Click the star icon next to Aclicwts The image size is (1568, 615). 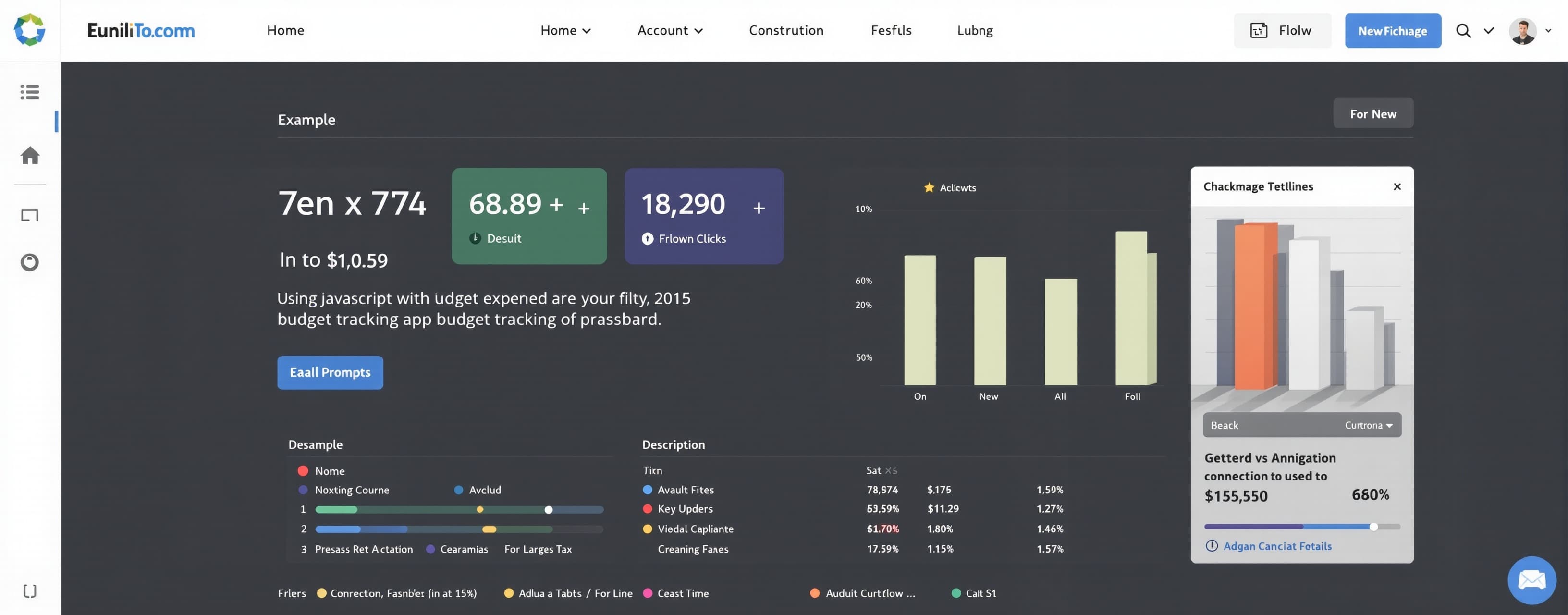coord(929,187)
